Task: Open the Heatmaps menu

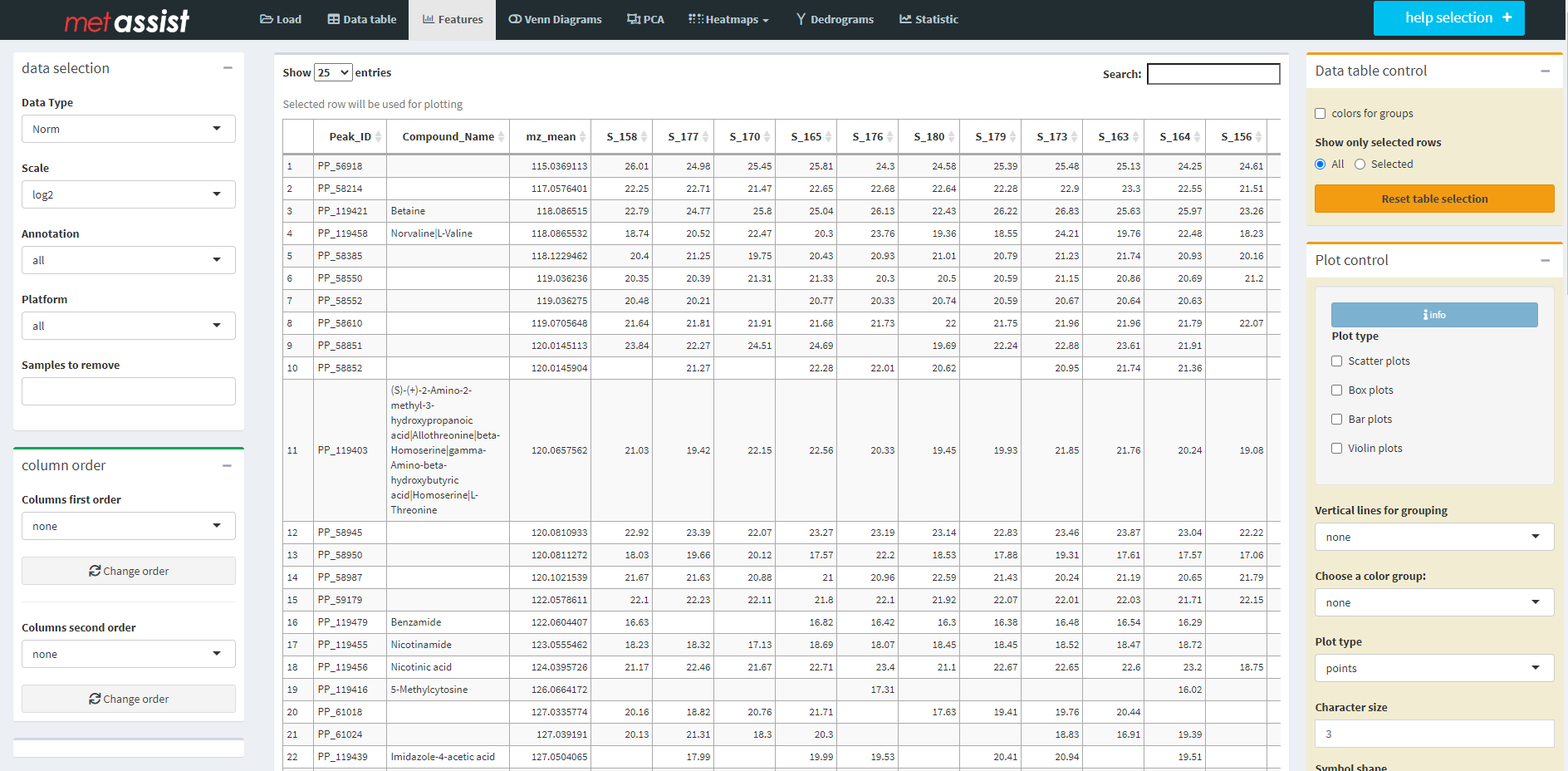Action: coord(728,19)
